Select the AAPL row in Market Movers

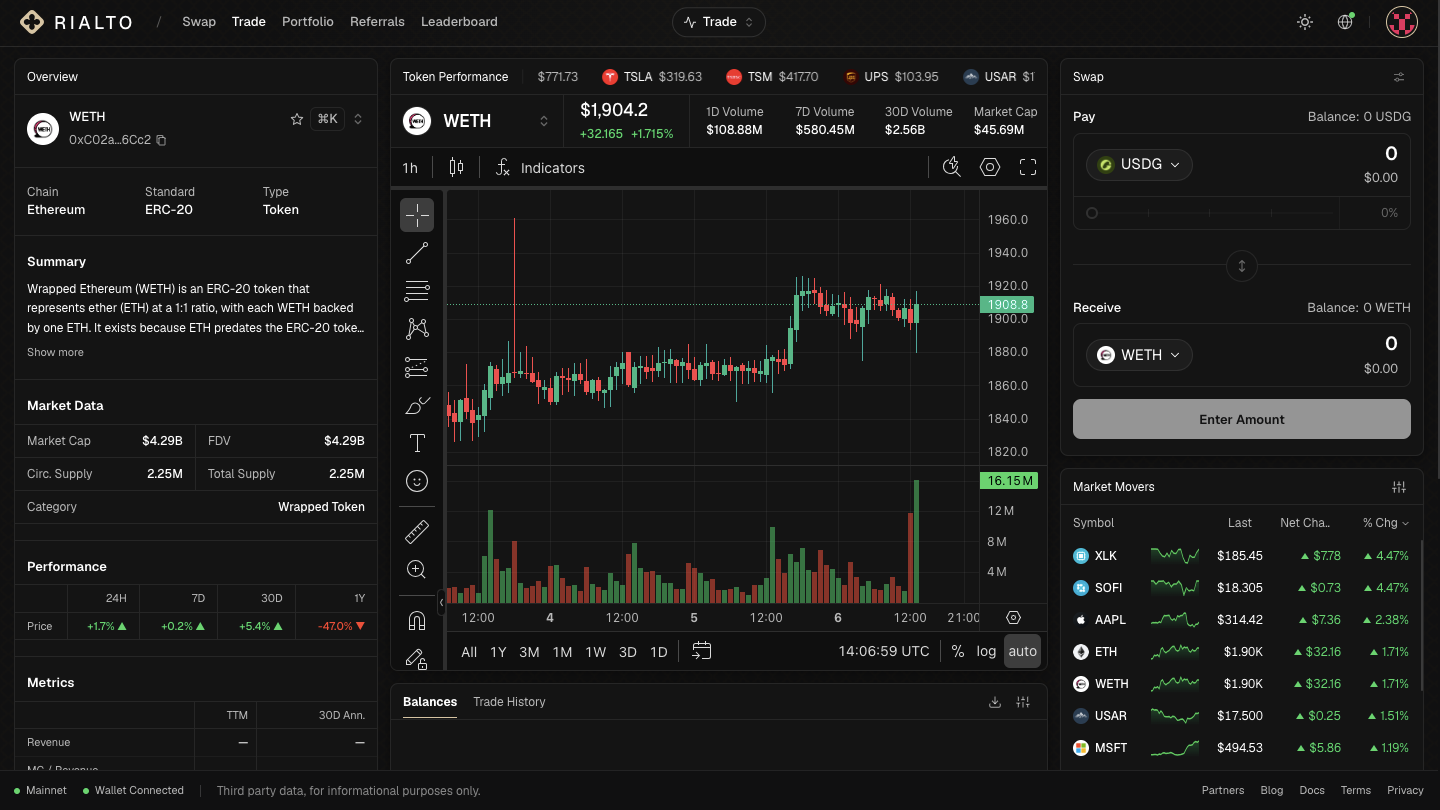point(1241,620)
